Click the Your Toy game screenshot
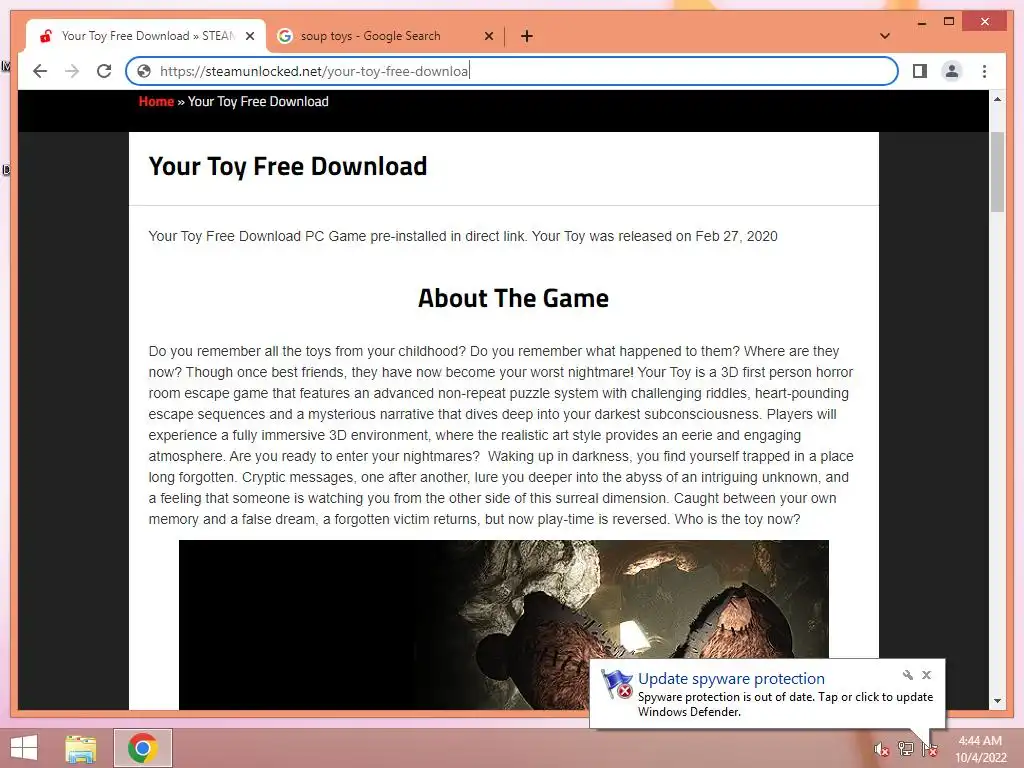The image size is (1024, 768). tap(504, 624)
